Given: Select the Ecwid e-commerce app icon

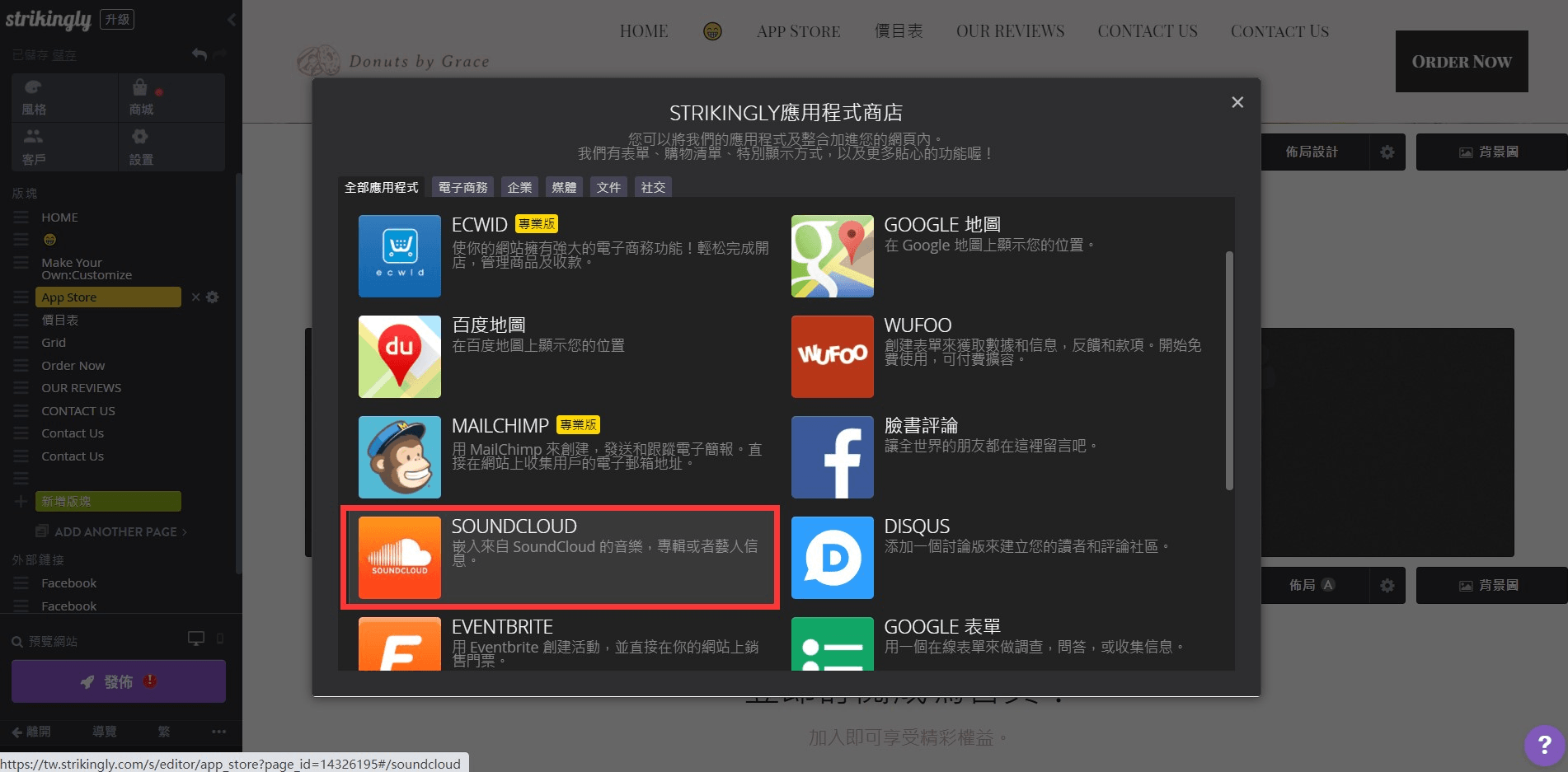Looking at the screenshot, I should [399, 255].
